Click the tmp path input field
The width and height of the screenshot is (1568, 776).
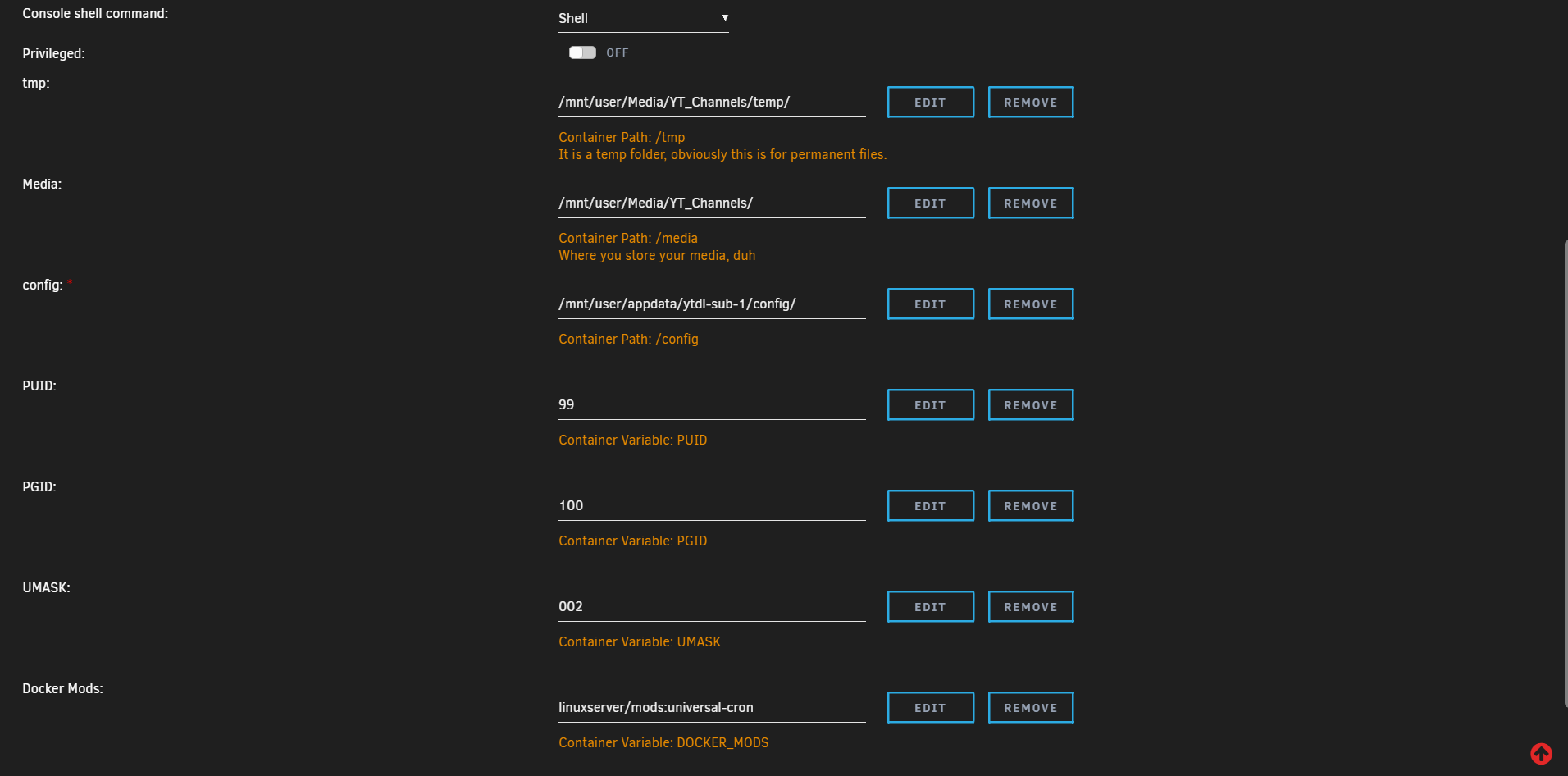712,102
